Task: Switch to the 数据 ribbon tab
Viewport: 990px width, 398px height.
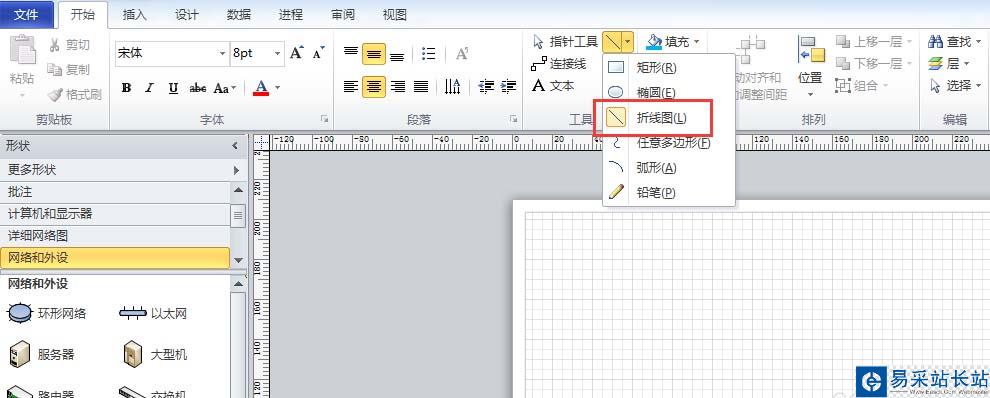Action: pos(239,15)
